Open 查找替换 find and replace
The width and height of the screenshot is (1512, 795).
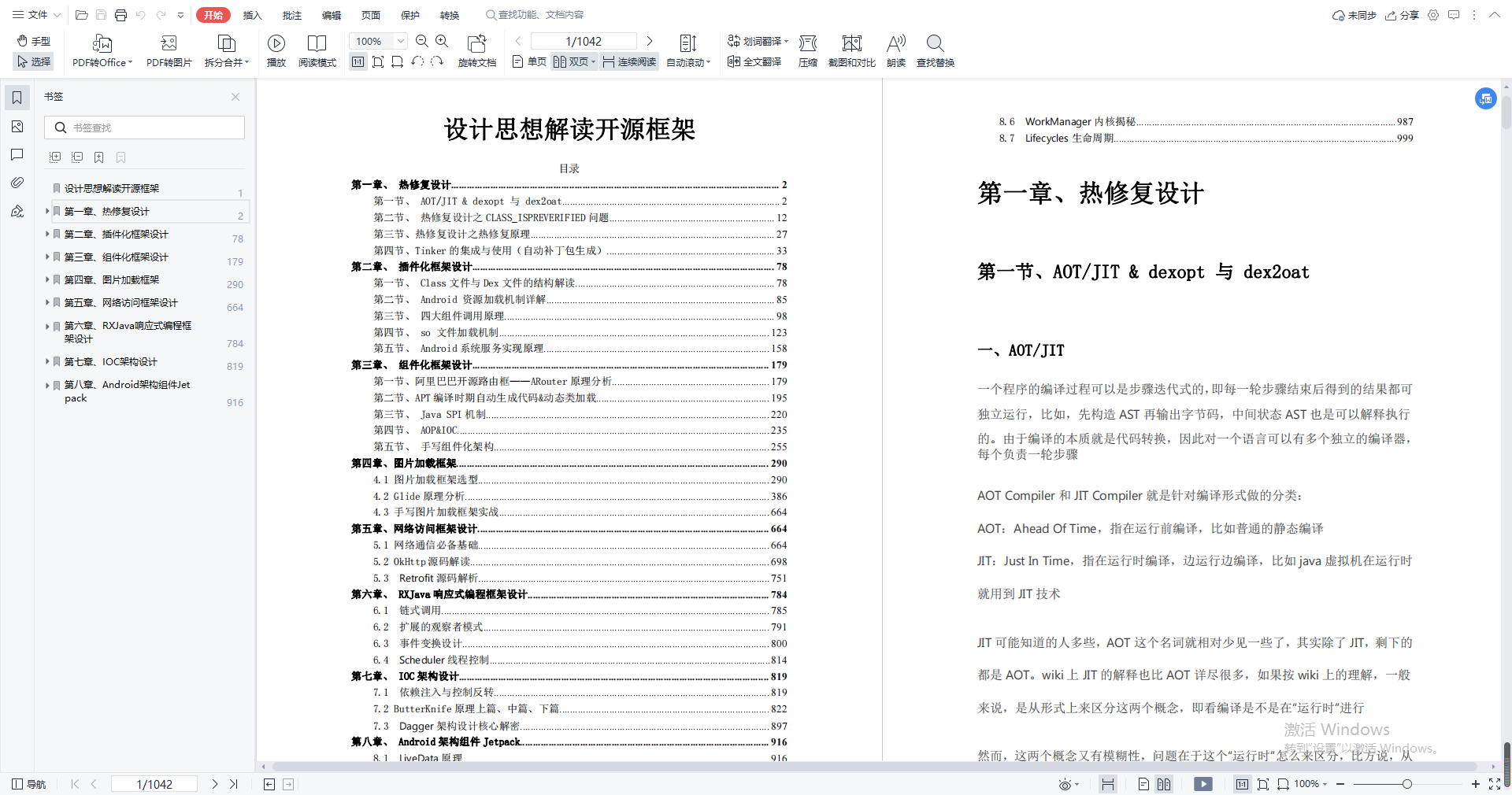[936, 51]
